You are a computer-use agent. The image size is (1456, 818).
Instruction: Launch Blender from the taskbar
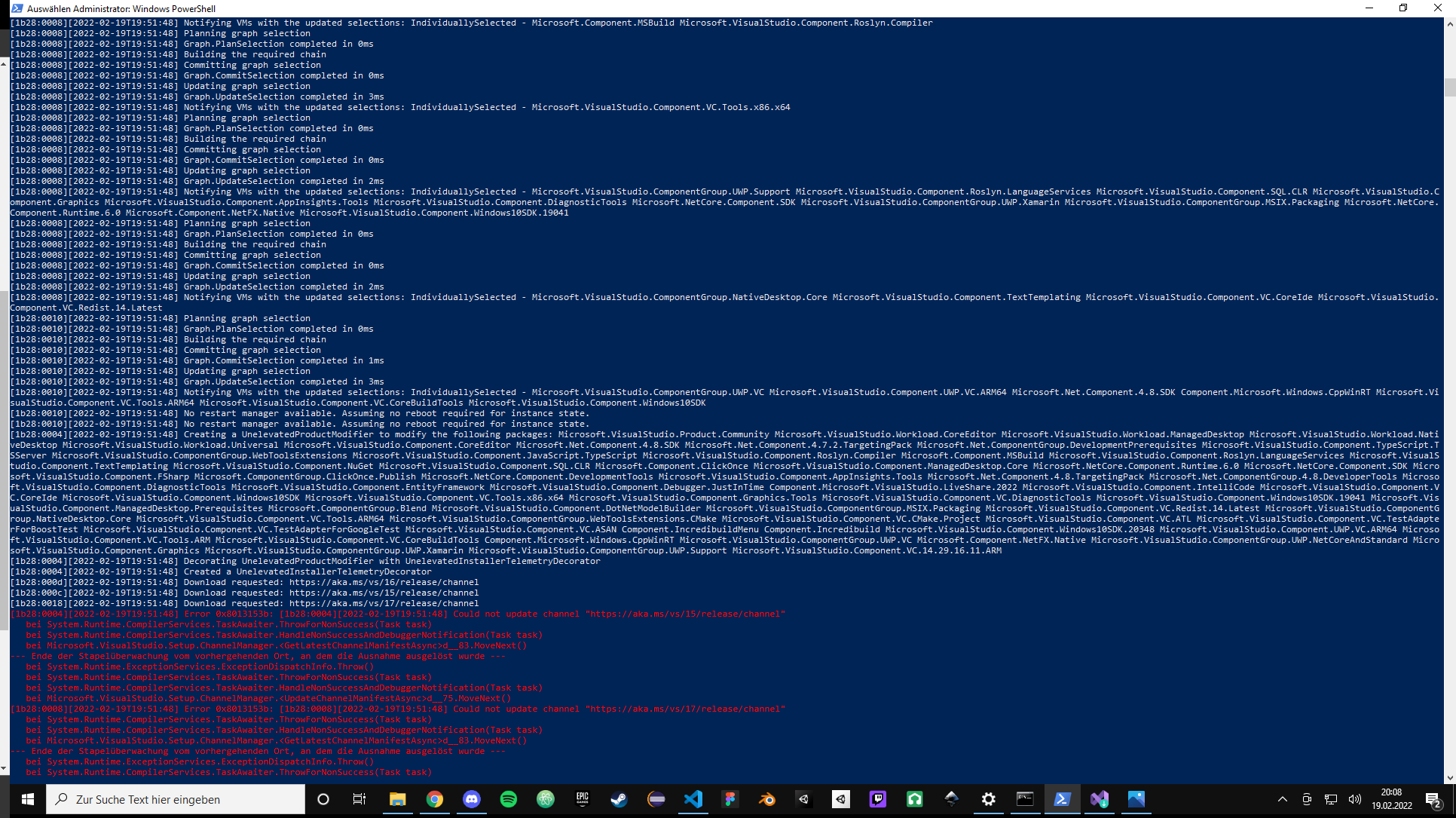point(767,799)
